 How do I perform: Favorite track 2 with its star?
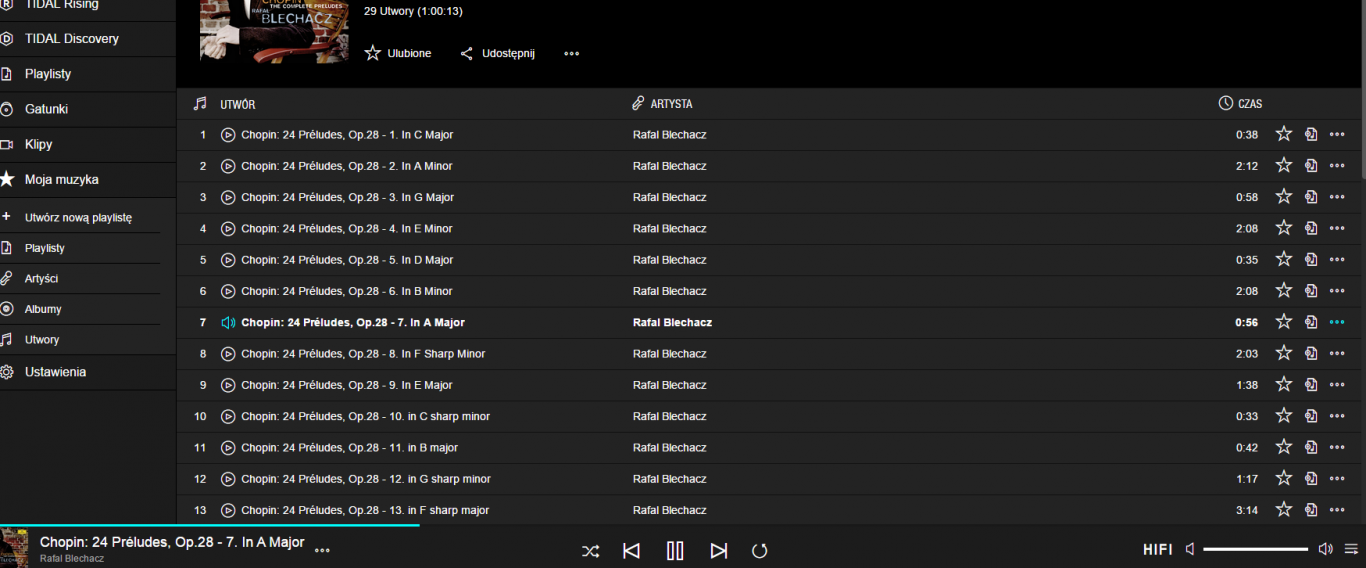(x=1284, y=165)
